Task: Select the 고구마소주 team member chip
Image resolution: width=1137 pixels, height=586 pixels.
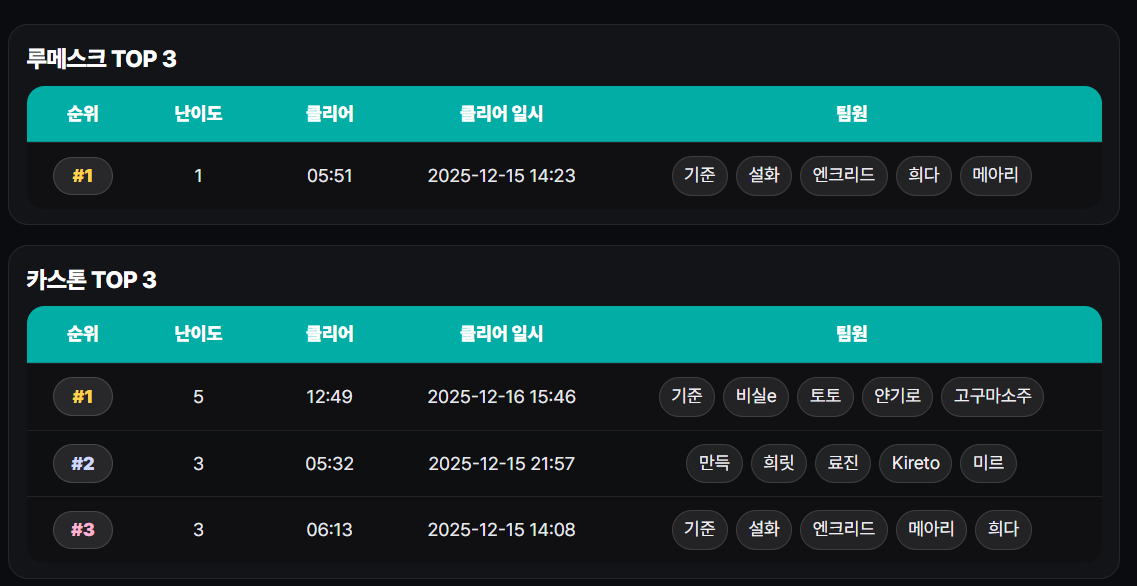Action: click(x=992, y=397)
